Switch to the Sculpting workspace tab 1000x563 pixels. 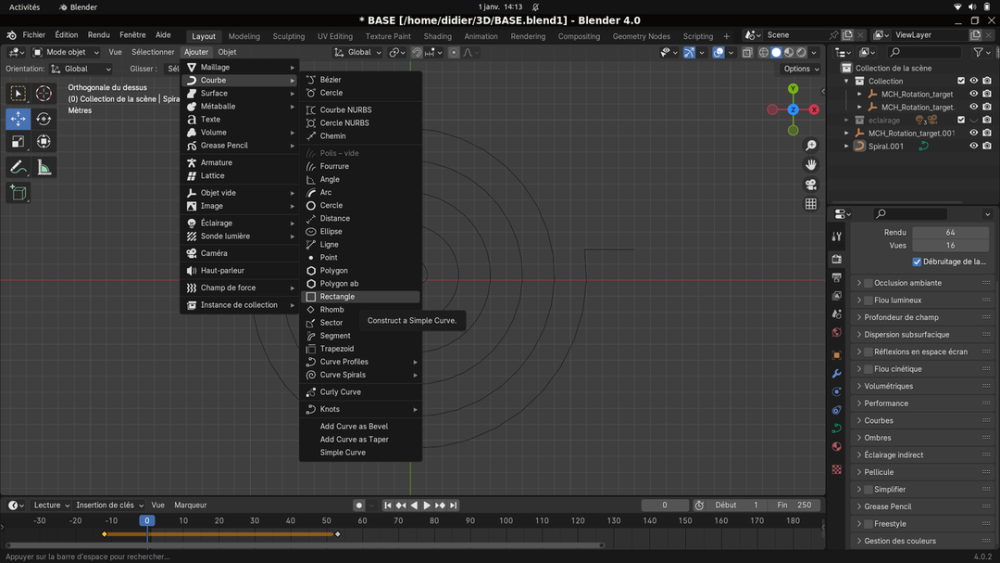(289, 36)
